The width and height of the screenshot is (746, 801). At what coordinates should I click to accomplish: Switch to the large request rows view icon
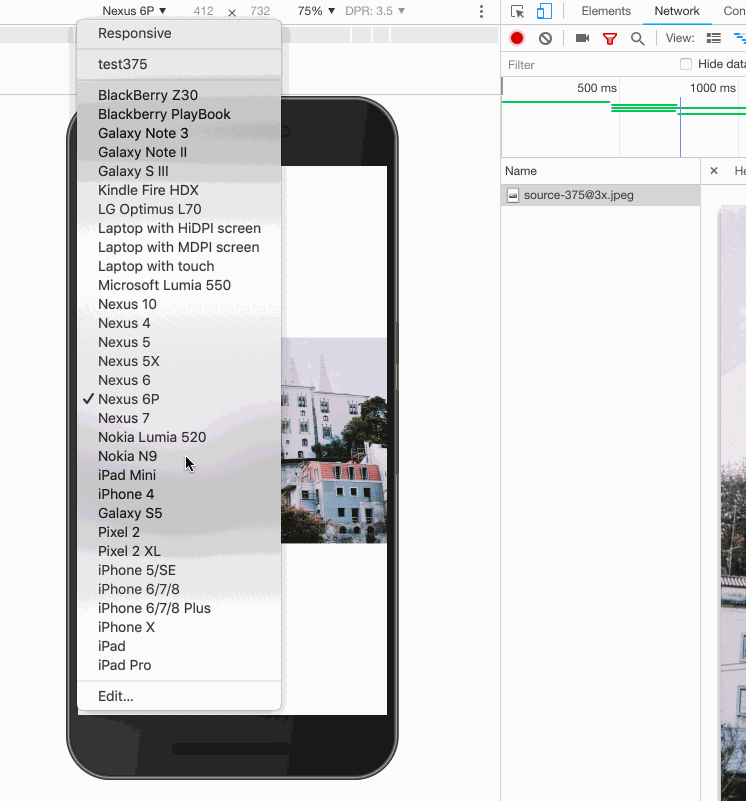(713, 38)
